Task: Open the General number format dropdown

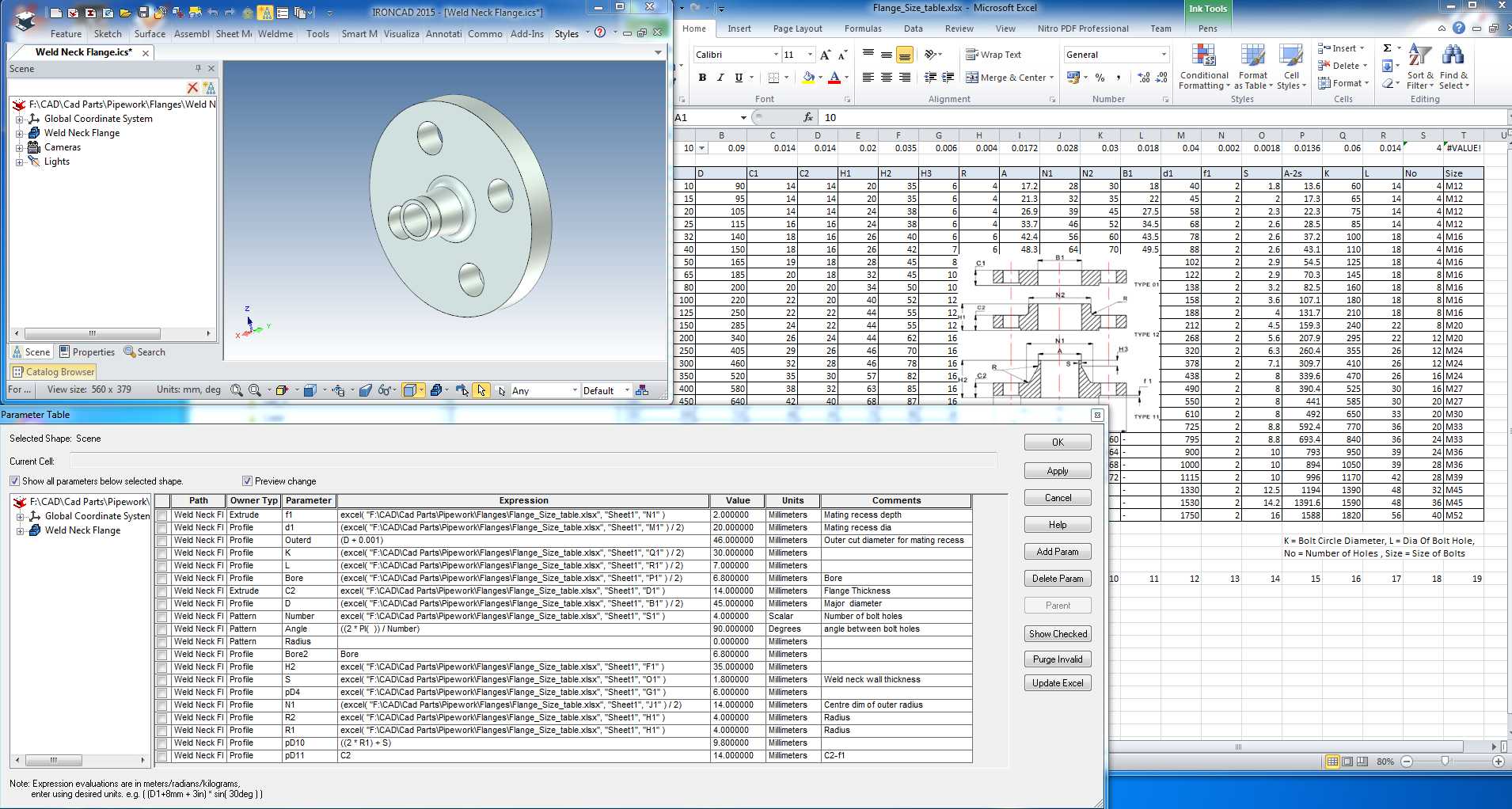Action: tap(1164, 55)
